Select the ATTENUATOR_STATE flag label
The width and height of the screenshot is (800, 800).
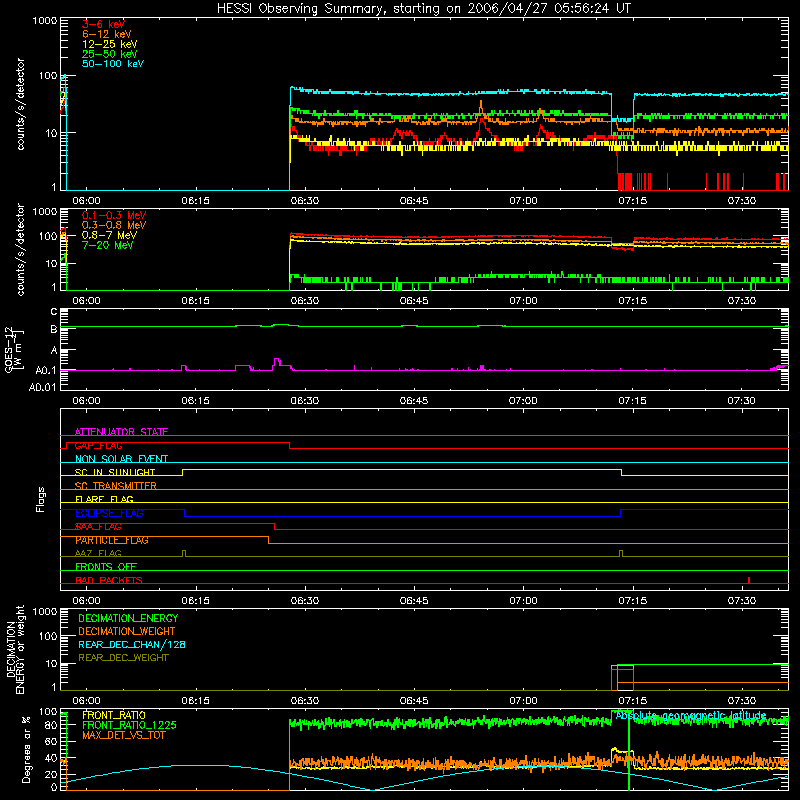point(121,432)
